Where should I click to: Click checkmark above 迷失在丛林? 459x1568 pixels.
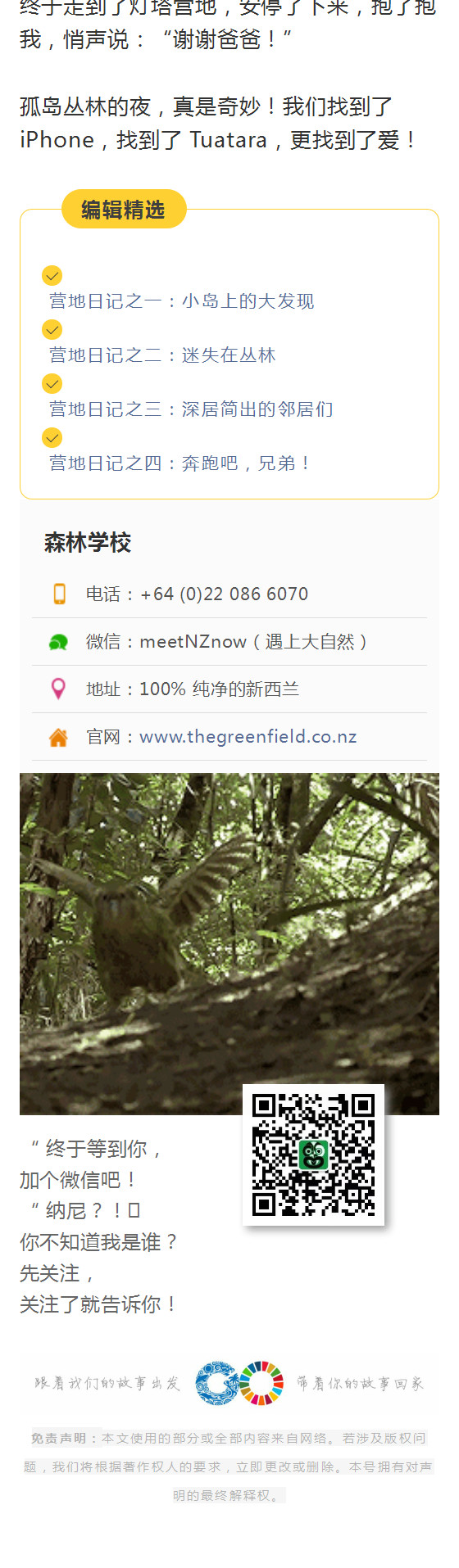[52, 329]
